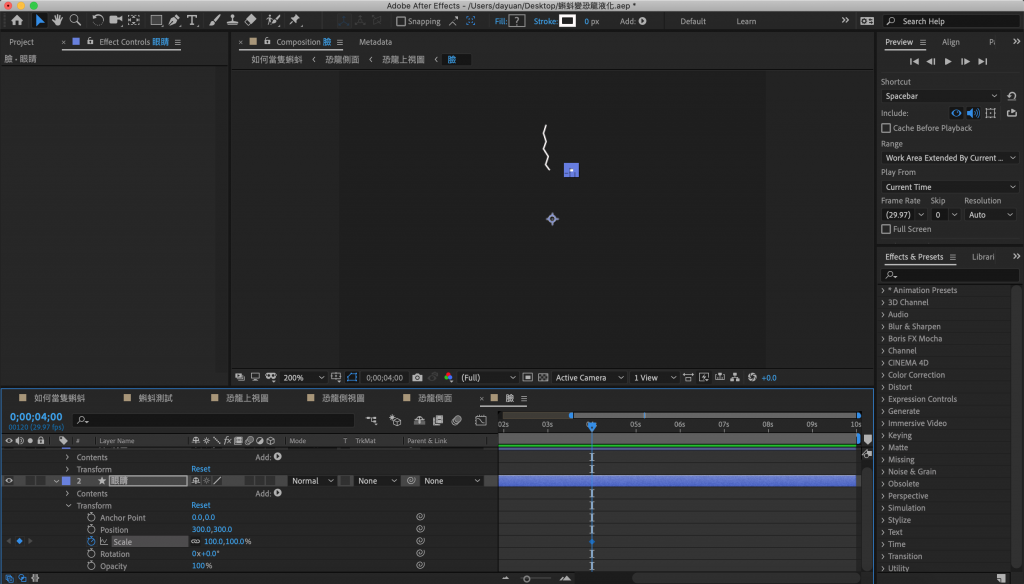Open the 200% magnification dropdown
The height and width of the screenshot is (584, 1024).
tap(304, 378)
